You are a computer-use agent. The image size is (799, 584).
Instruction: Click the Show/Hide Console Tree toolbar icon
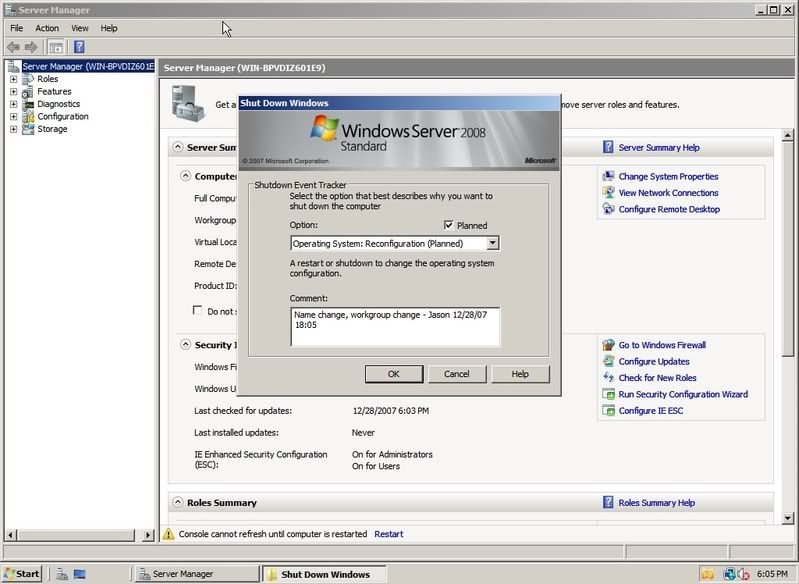[x=56, y=47]
